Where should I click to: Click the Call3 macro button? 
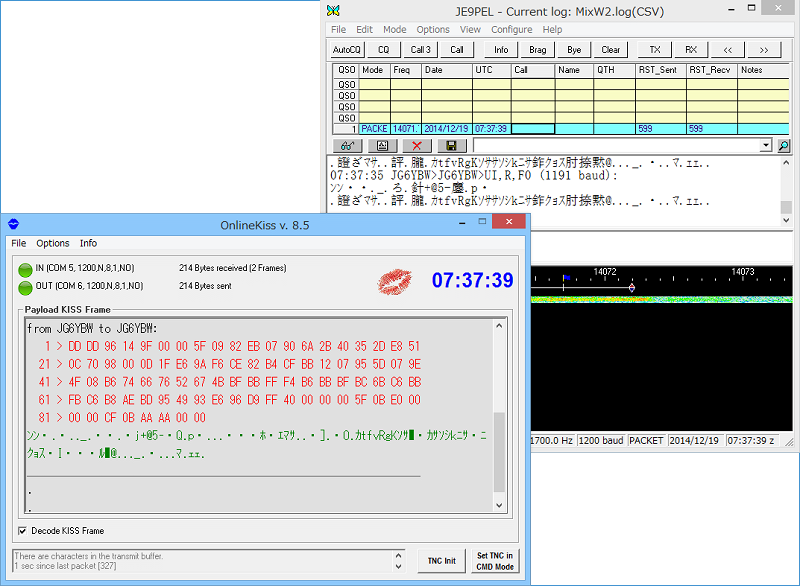[420, 50]
